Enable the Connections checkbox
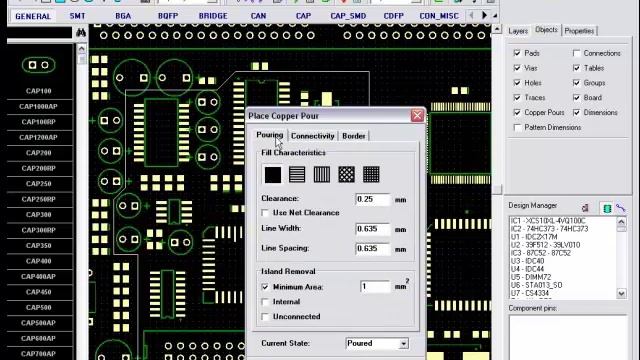 click(576, 53)
